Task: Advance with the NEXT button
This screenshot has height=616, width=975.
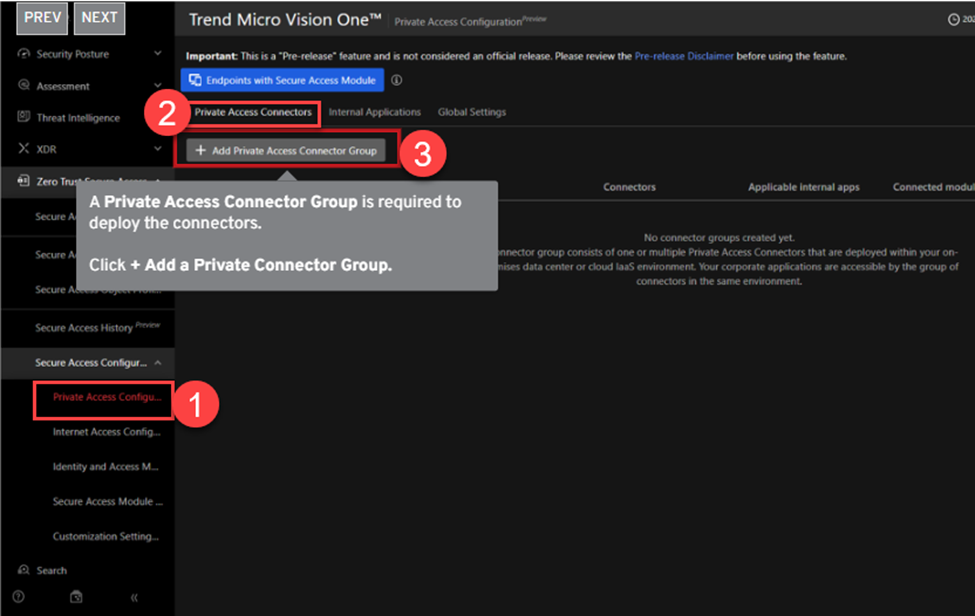Action: 99,18
